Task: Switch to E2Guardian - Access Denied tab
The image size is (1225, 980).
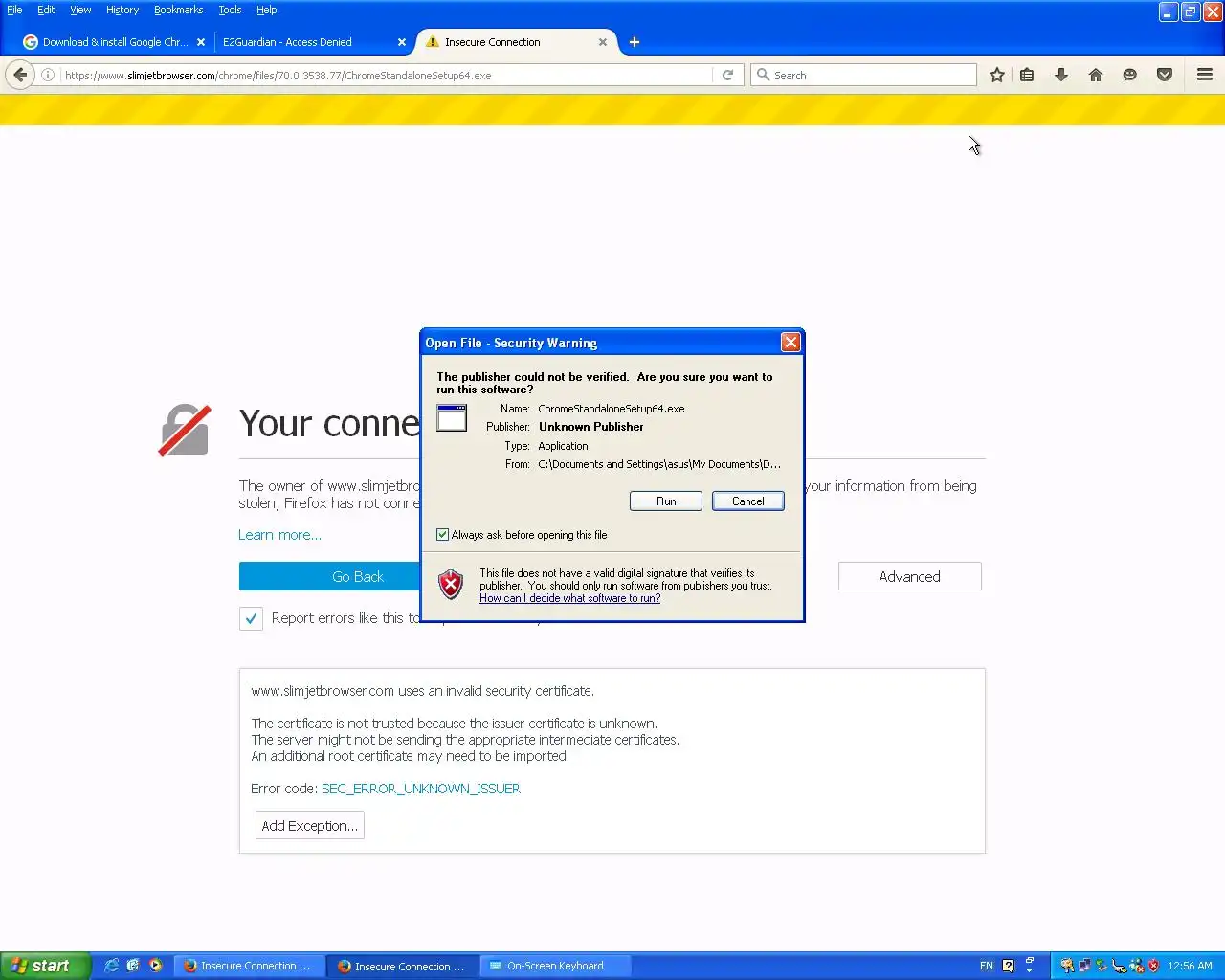Action: [x=287, y=42]
